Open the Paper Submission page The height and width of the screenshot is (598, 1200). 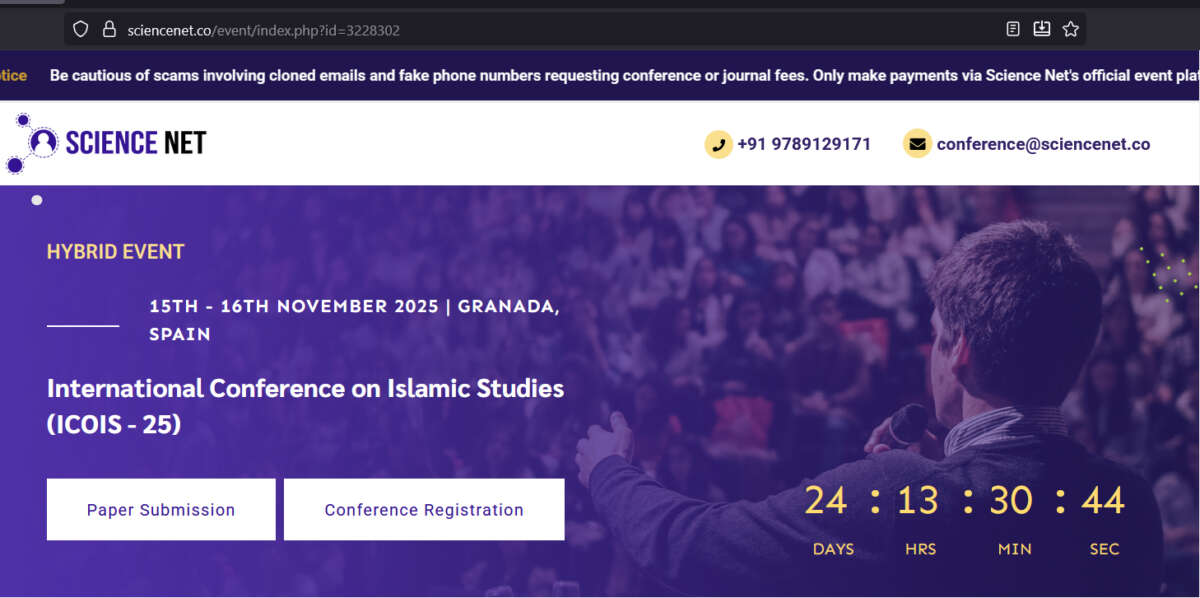point(161,509)
